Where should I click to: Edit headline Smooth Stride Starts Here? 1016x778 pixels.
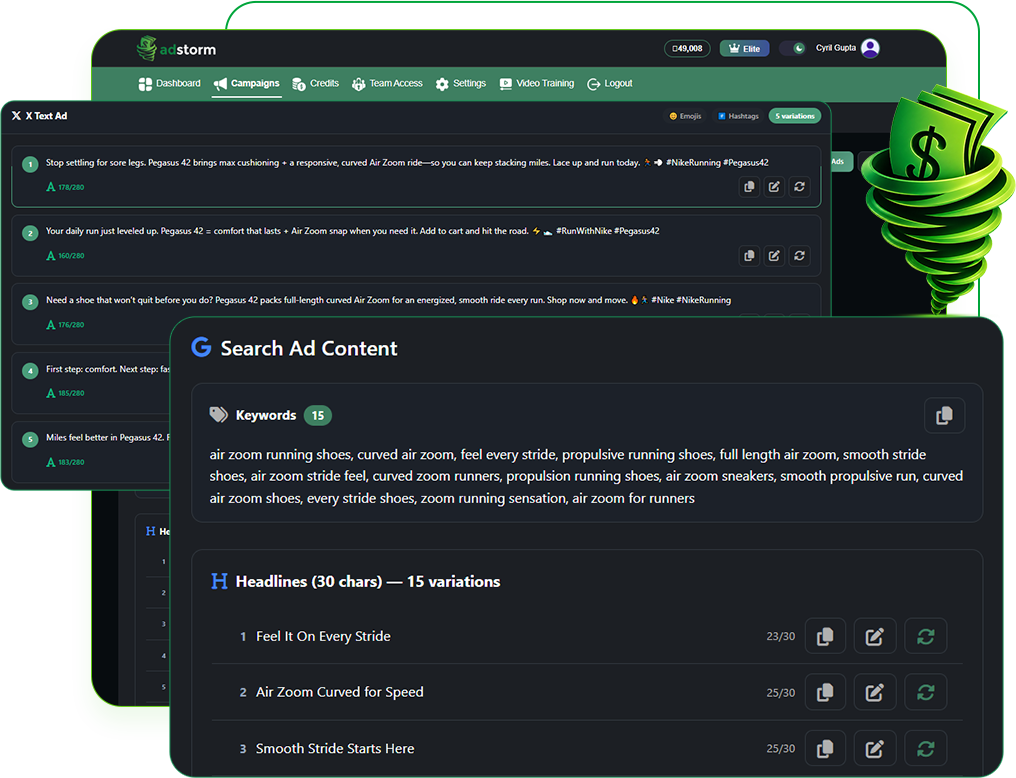[x=875, y=749]
